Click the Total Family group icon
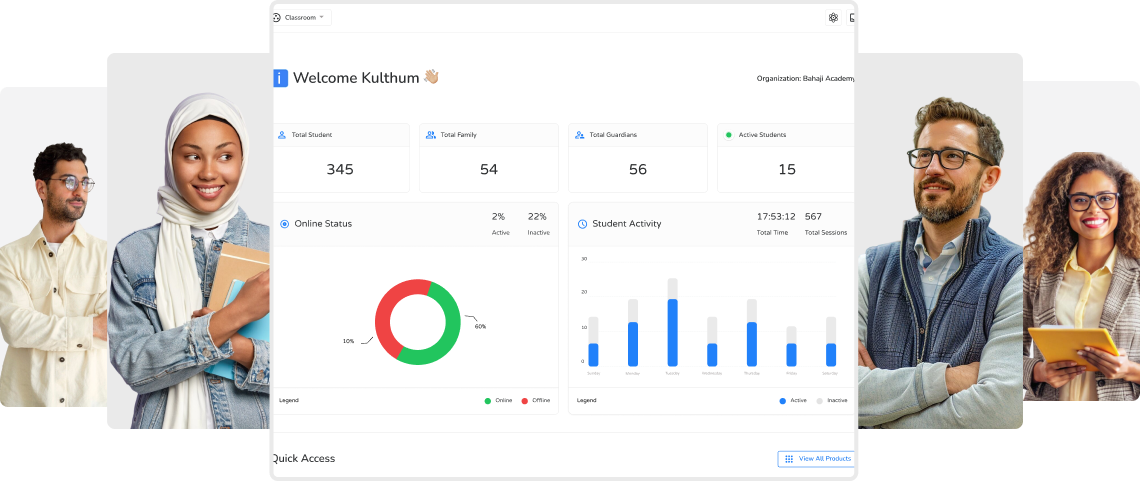1140x481 pixels. [430, 135]
